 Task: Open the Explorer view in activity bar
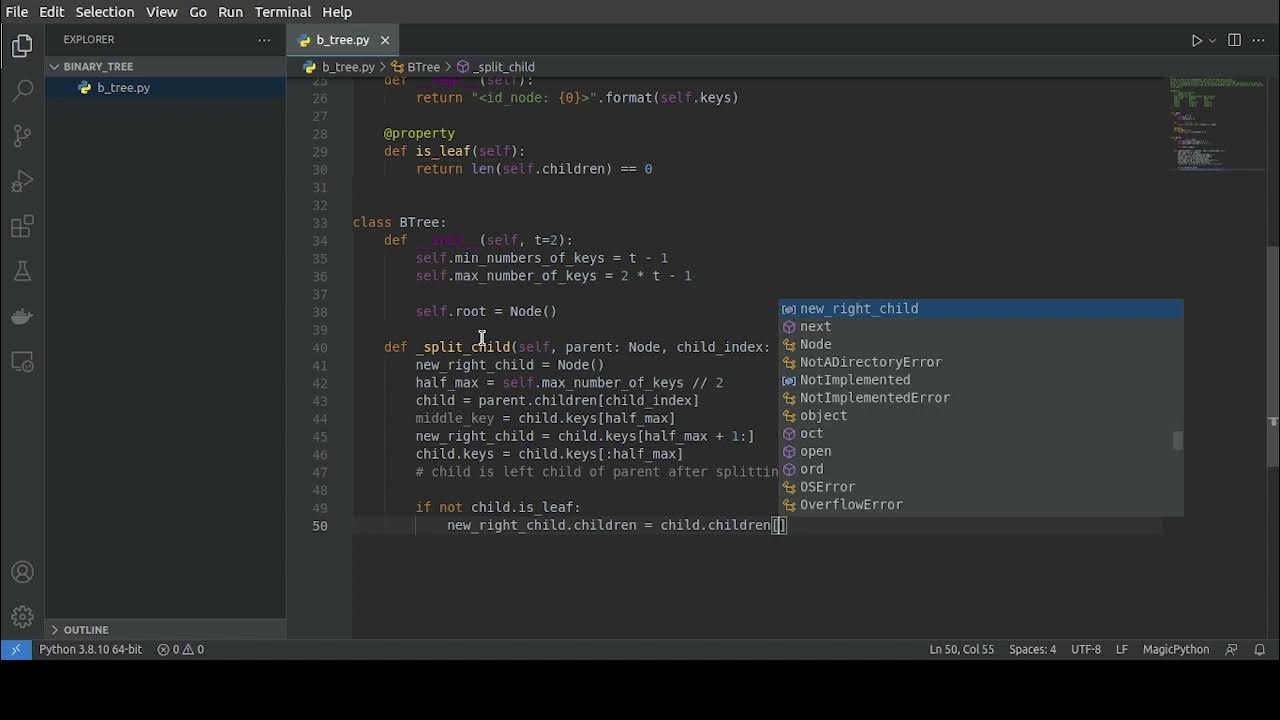tap(22, 46)
